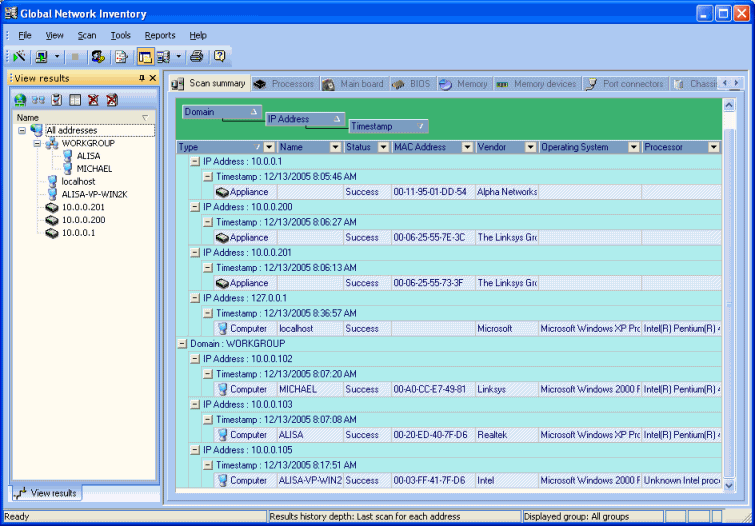Collapse Timestamp 12/13/2005 8:07:20 AM group
The width and height of the screenshot is (755, 526).
pos(208,374)
